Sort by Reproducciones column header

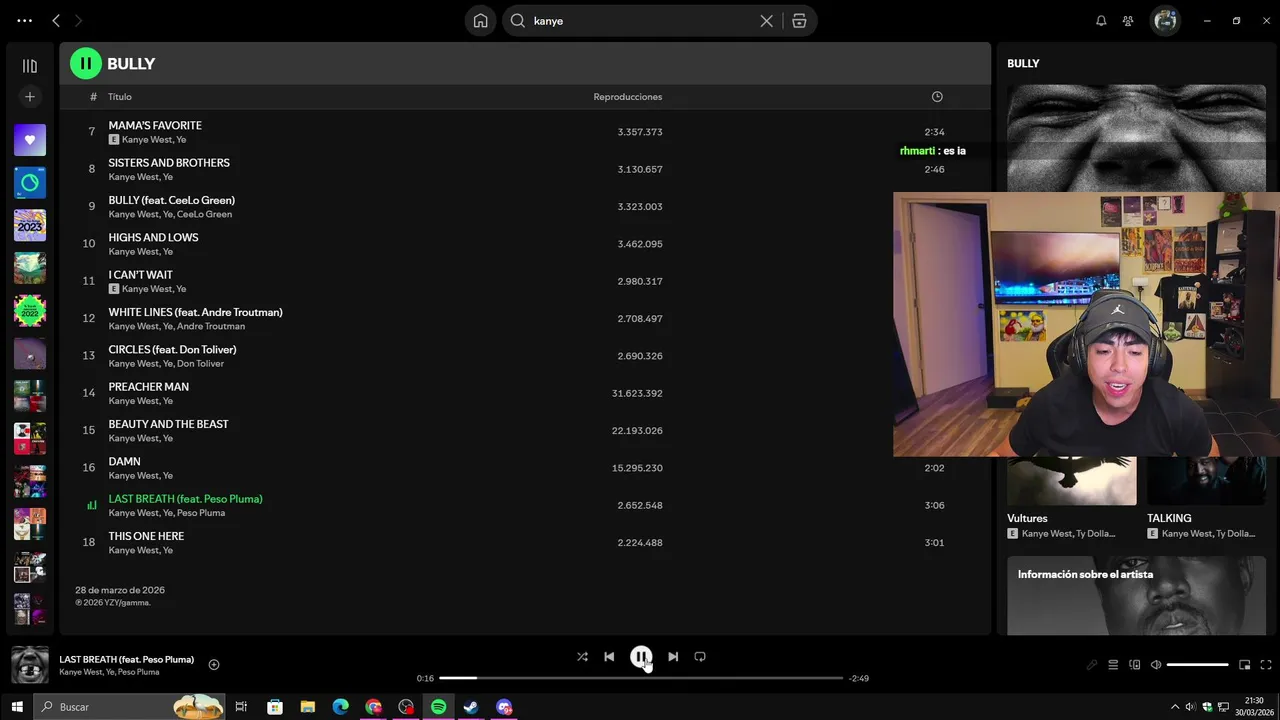[628, 97]
